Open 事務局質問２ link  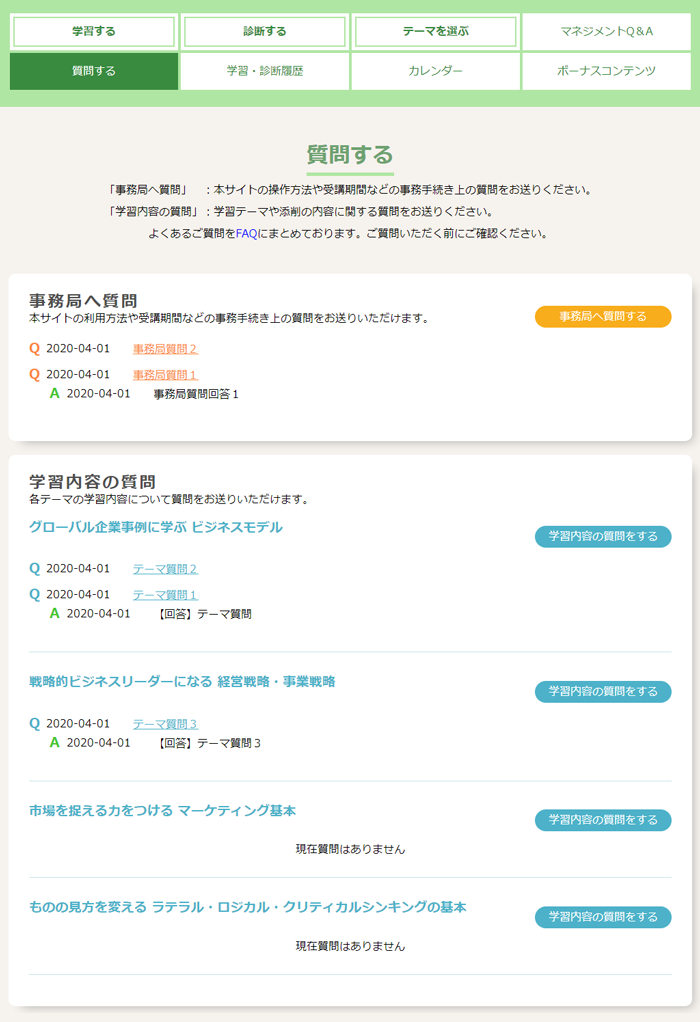(x=165, y=349)
